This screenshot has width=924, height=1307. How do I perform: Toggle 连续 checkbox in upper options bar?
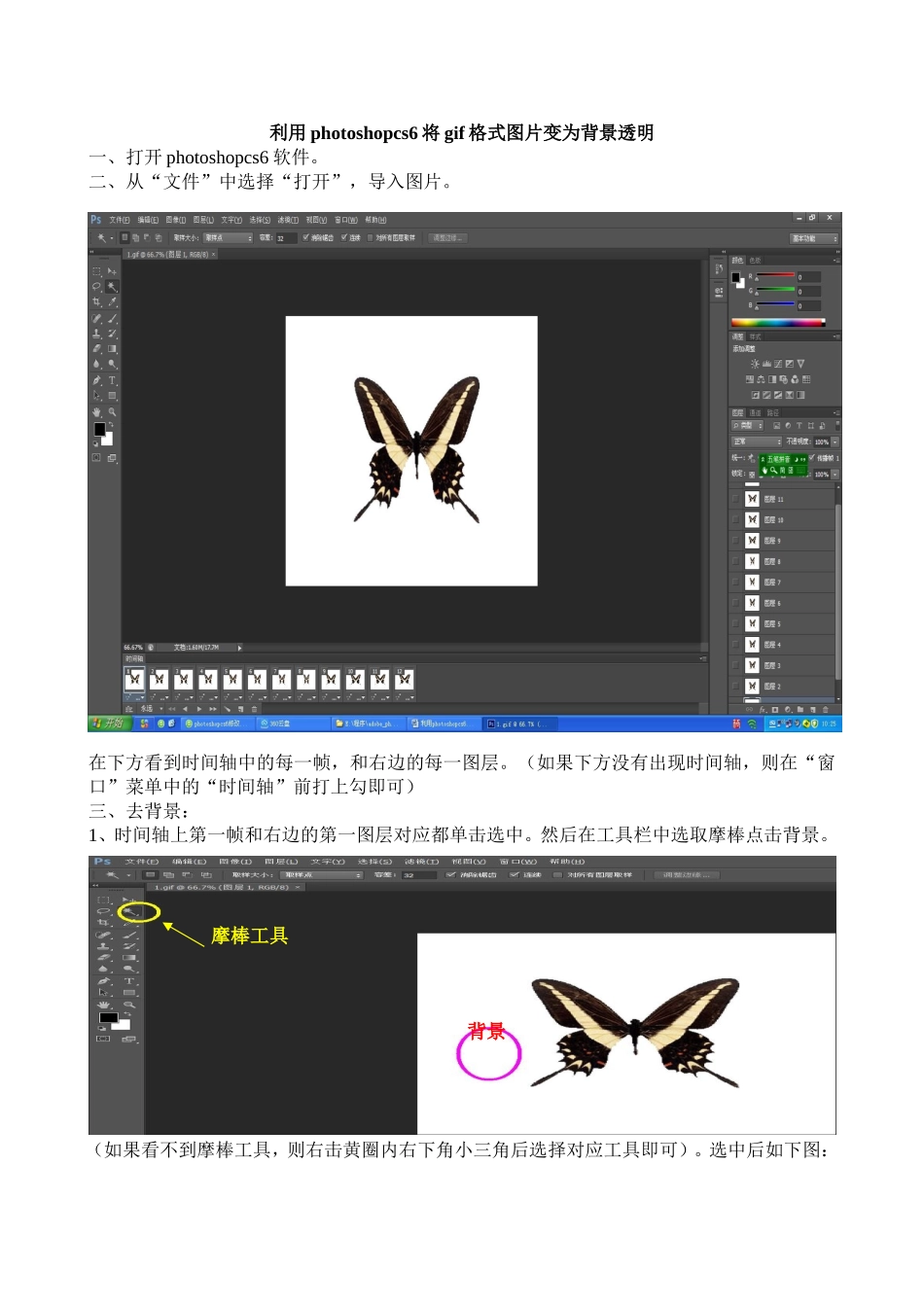tap(344, 237)
